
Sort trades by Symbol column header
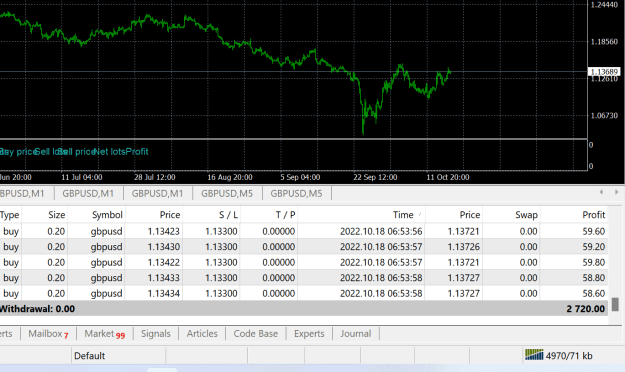click(107, 215)
